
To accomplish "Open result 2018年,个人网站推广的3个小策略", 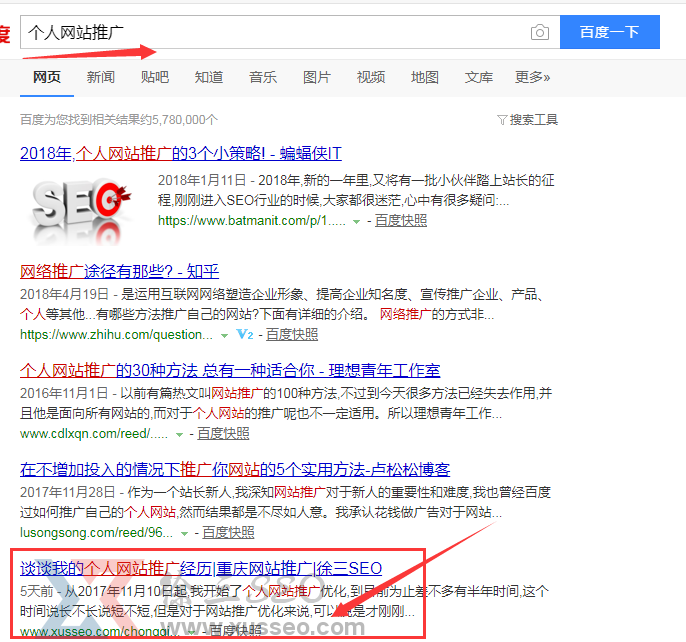I will 181,154.
